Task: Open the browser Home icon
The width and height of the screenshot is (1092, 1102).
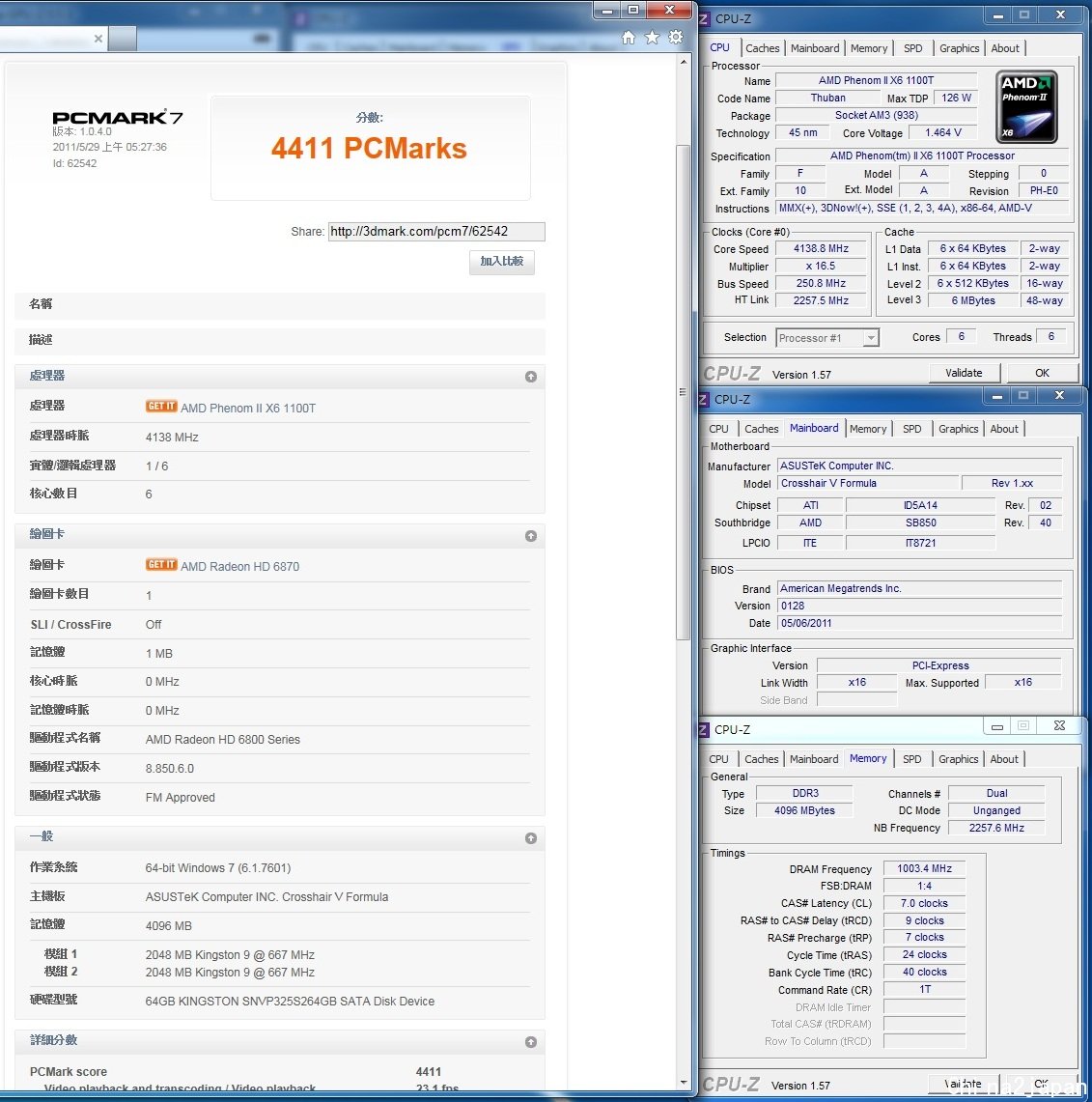Action: pos(629,38)
